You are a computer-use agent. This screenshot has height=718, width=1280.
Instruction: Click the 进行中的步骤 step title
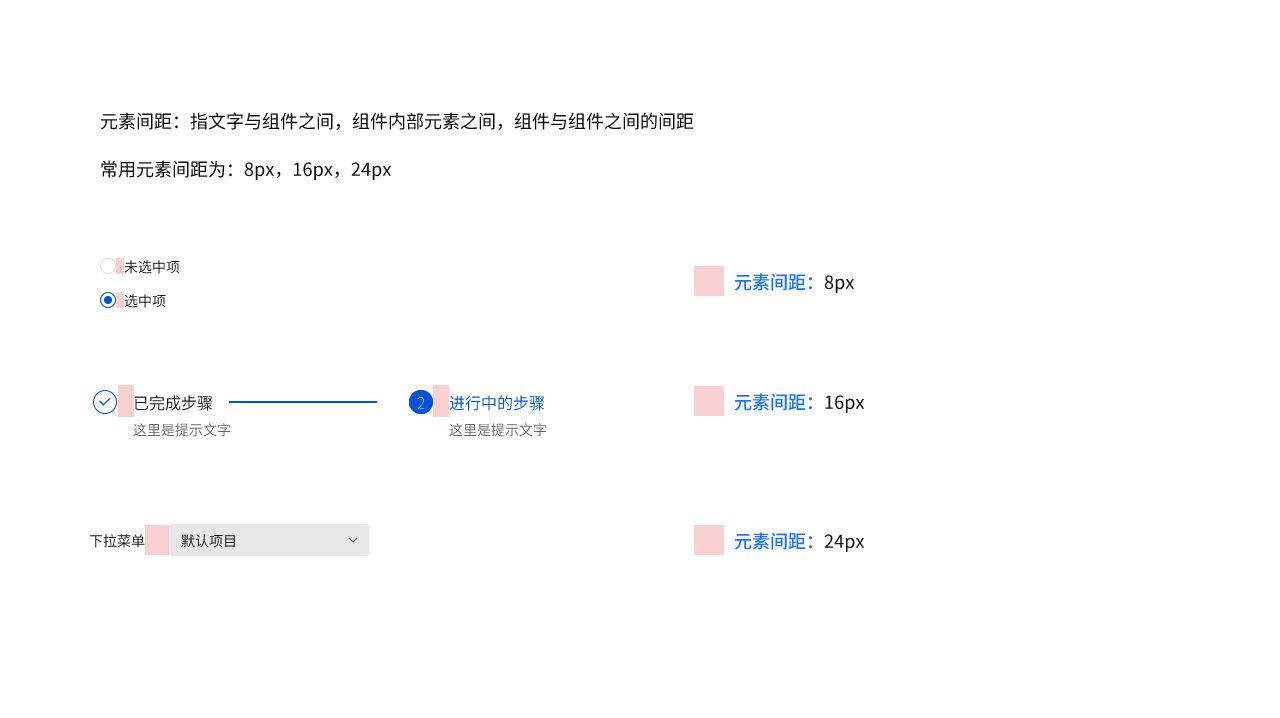click(x=497, y=403)
